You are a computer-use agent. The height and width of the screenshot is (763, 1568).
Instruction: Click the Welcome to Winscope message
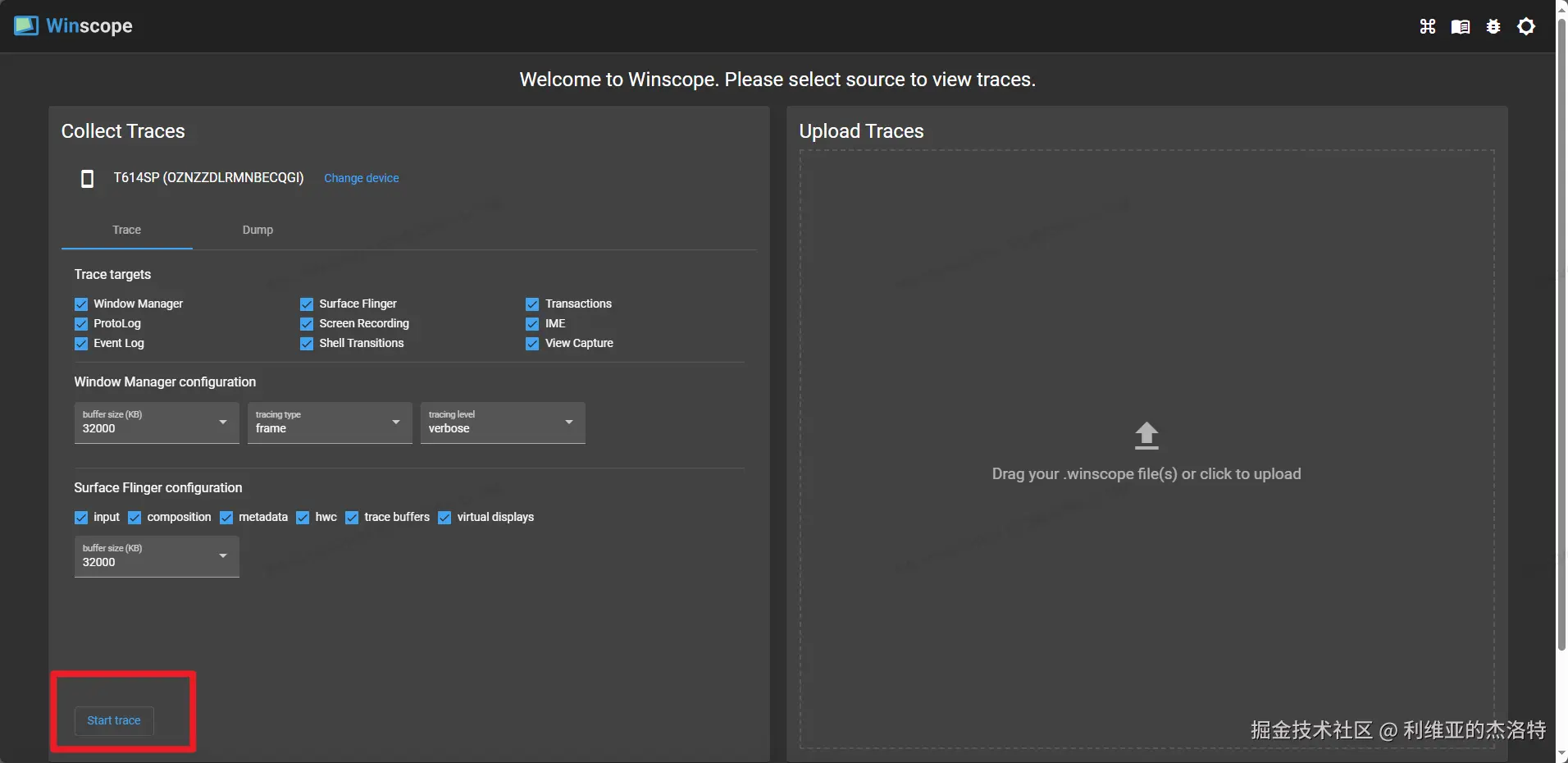click(x=777, y=80)
